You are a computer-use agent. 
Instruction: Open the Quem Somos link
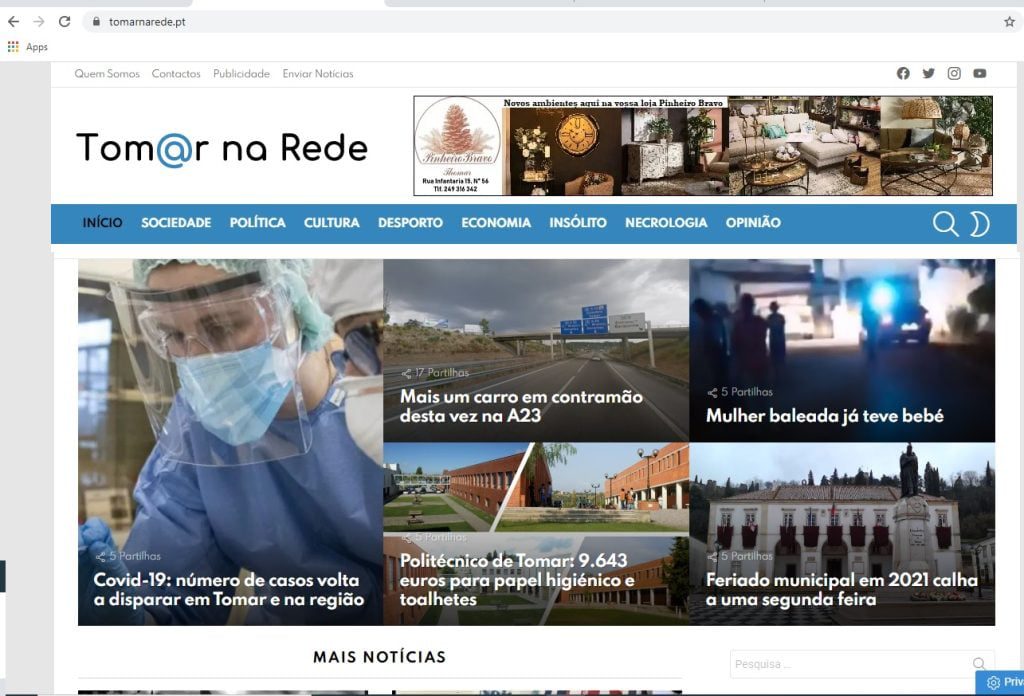click(x=107, y=74)
